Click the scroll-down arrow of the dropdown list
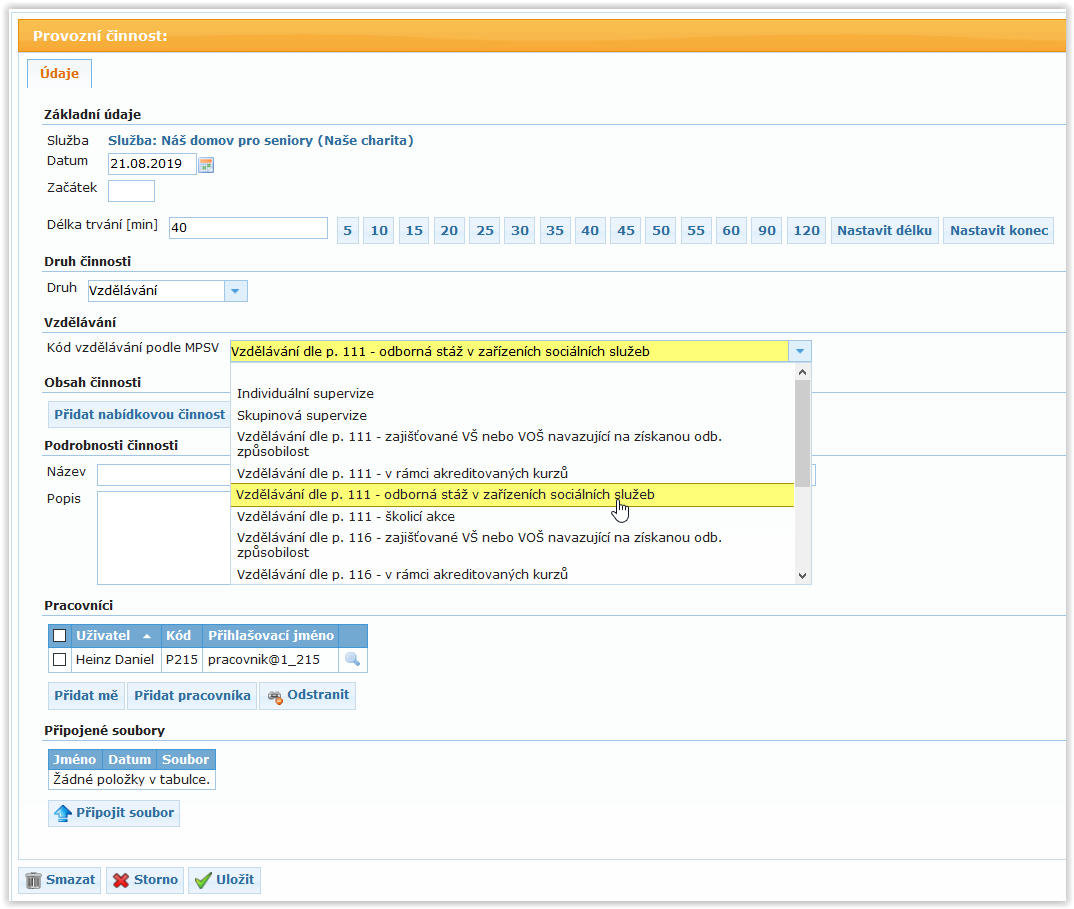Viewport: 1074px width, 909px height. pyautogui.click(x=803, y=576)
